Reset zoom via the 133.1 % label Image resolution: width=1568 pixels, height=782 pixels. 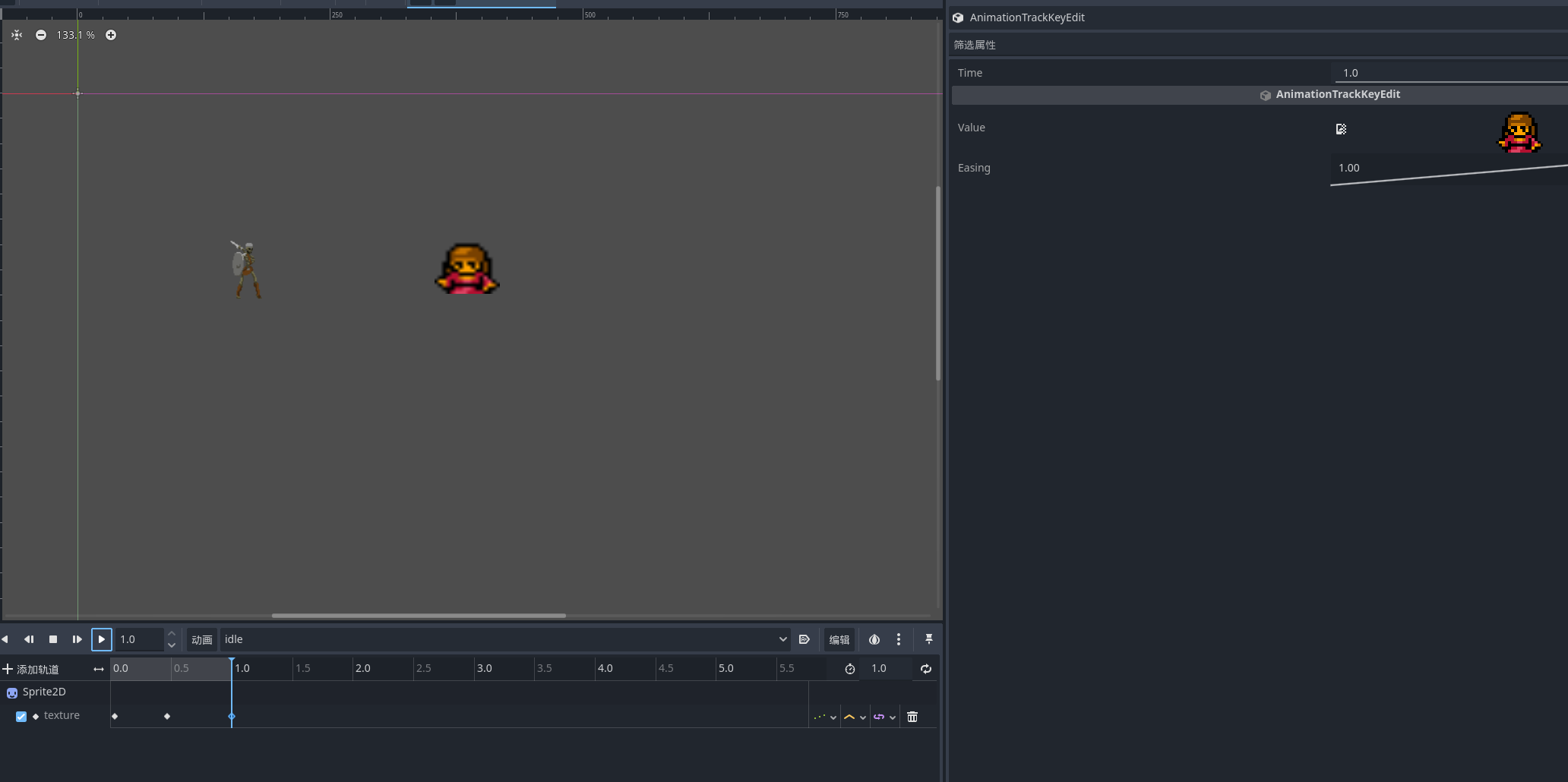tap(75, 35)
